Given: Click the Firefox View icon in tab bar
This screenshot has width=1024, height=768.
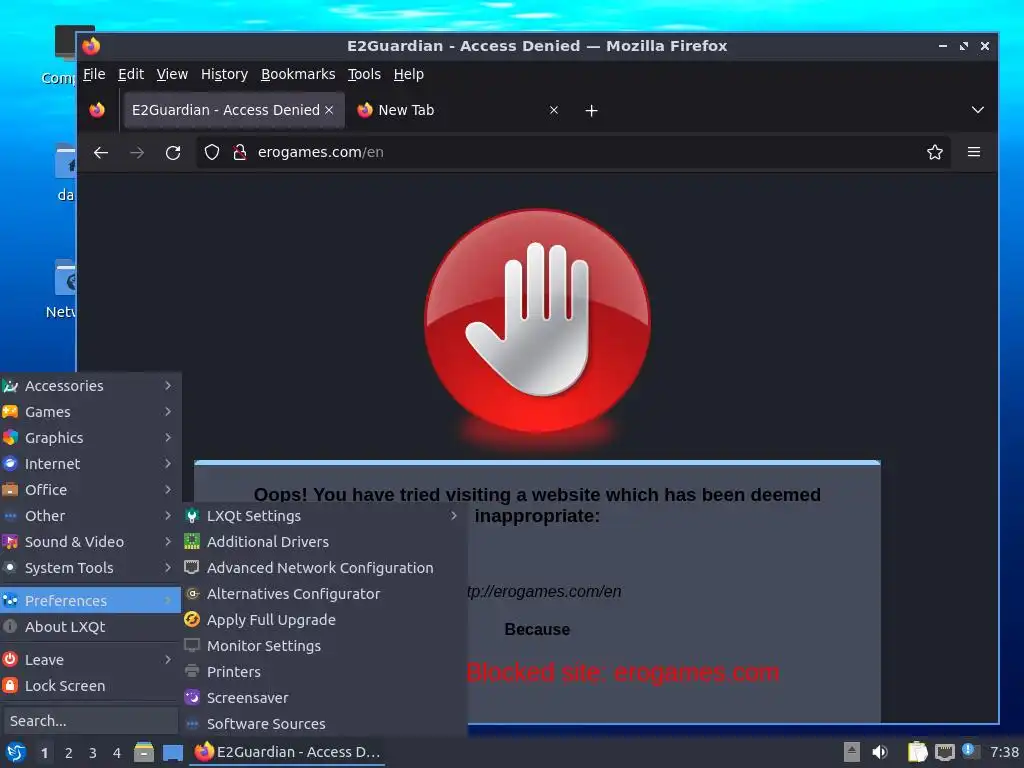Looking at the screenshot, I should click(97, 110).
